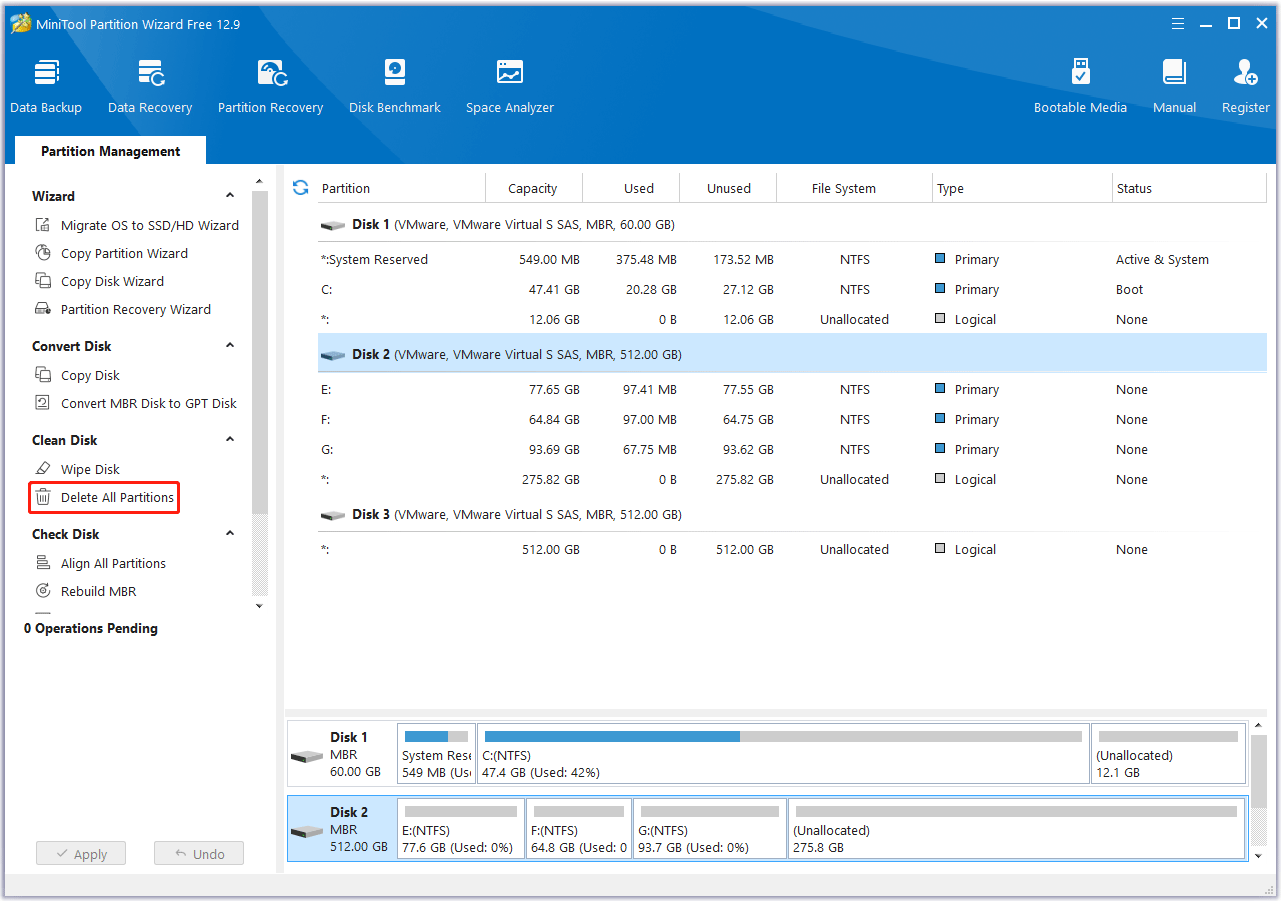This screenshot has width=1281, height=902.
Task: Click the Rebuild MBR icon
Action: pos(43,591)
